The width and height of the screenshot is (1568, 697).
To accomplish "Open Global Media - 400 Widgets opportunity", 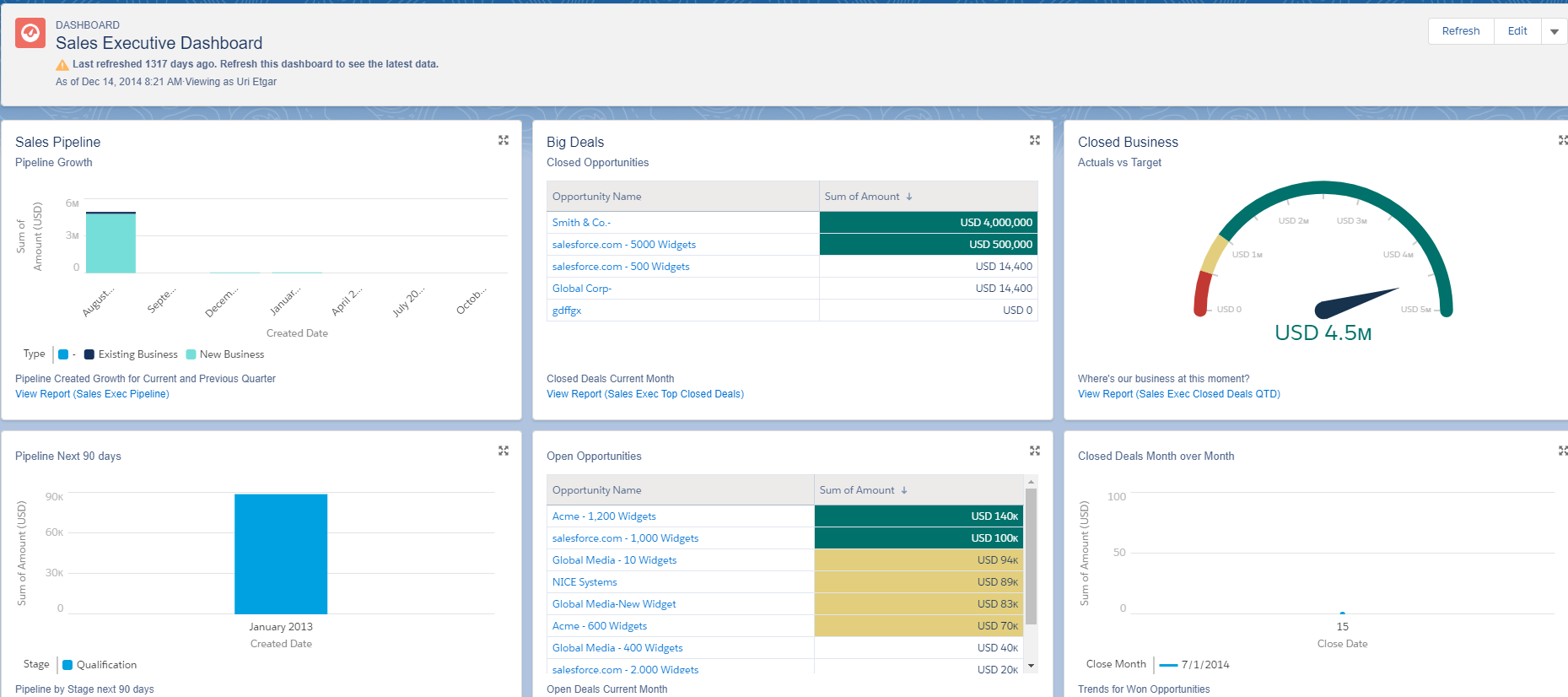I will 617,648.
